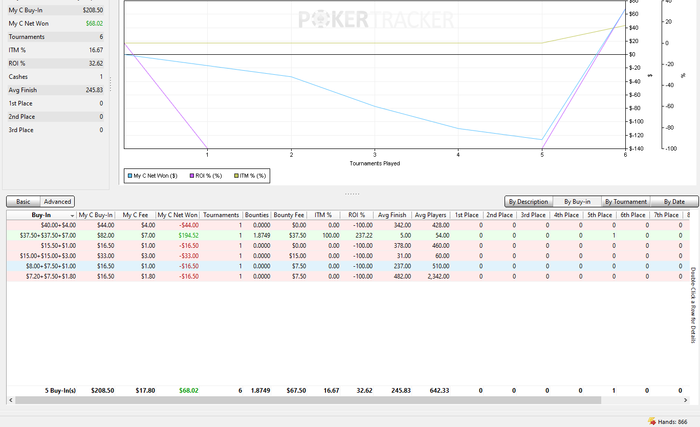Click the 2nd Place stat in left panel
Viewport: 700px width, 427px height.
[x=56, y=117]
